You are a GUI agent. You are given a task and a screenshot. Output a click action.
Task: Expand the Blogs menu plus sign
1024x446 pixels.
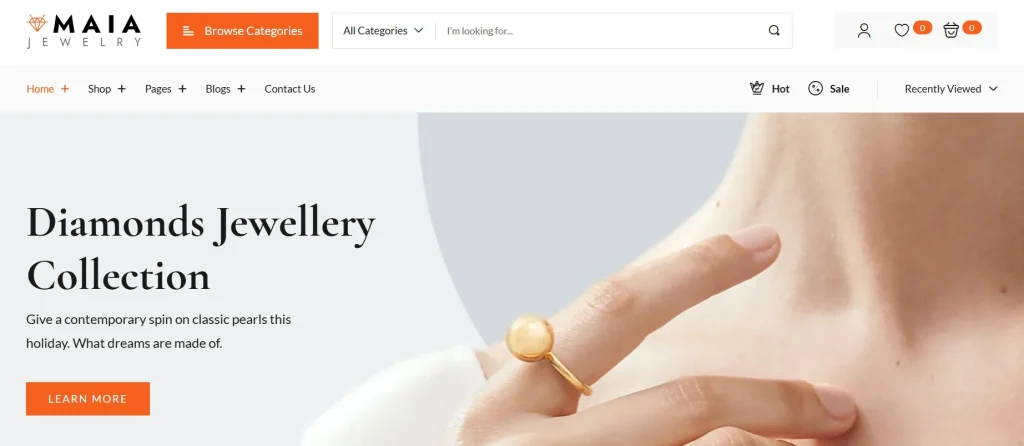pyautogui.click(x=241, y=89)
